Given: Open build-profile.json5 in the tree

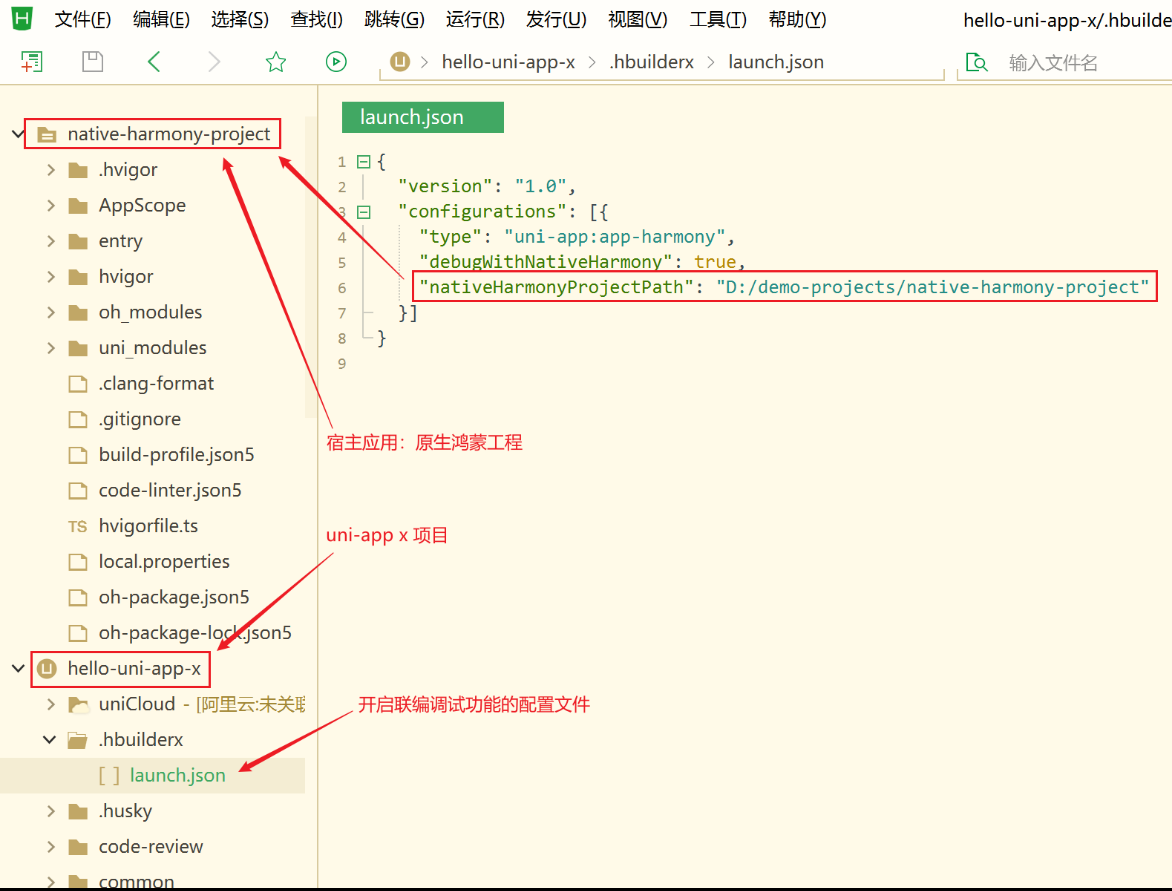Looking at the screenshot, I should pyautogui.click(x=176, y=455).
